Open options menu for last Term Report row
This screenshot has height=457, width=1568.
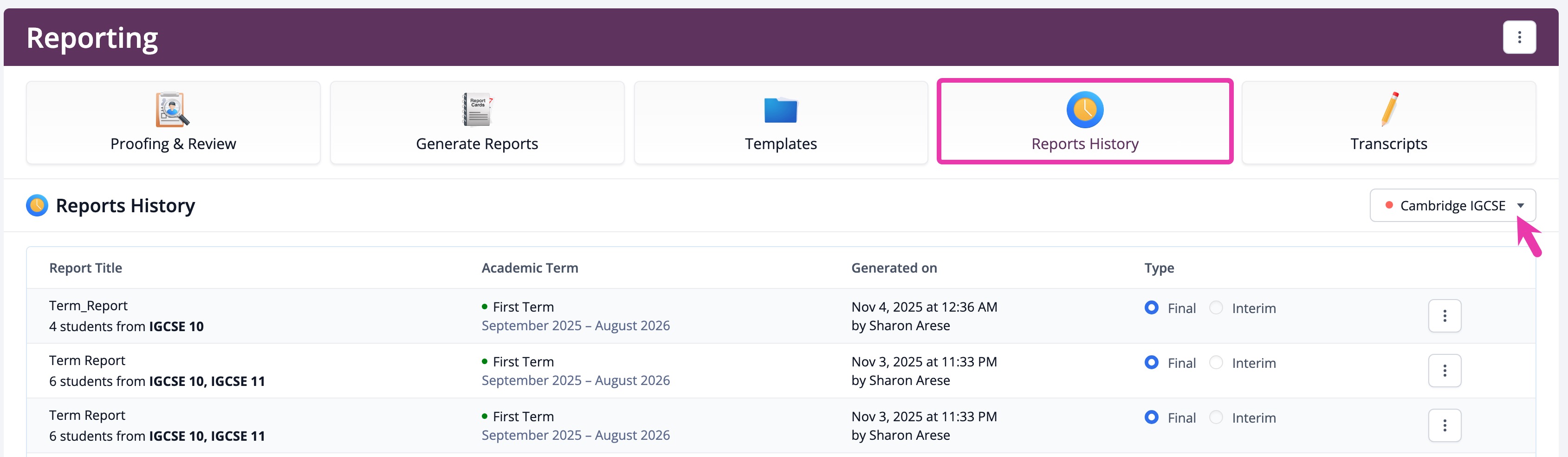1445,425
